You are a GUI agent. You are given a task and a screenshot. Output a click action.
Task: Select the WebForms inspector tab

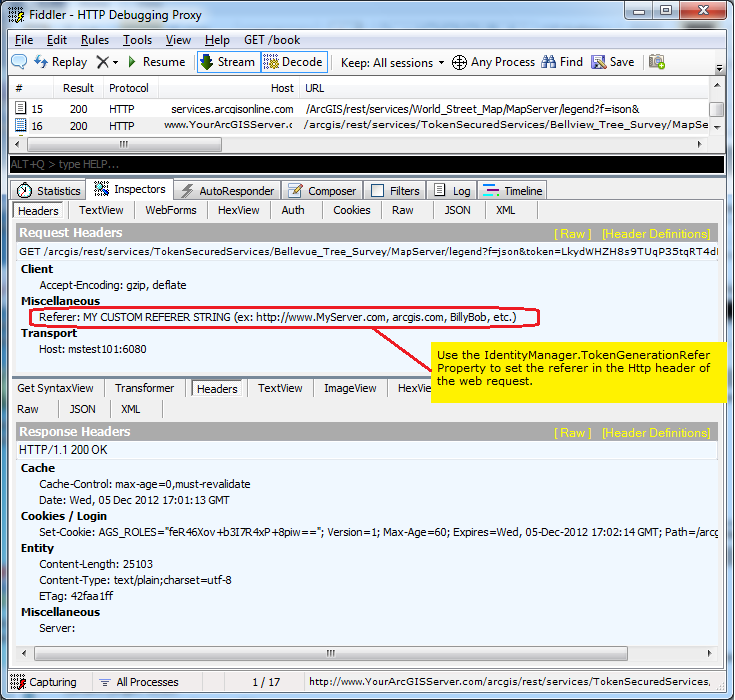coord(171,210)
